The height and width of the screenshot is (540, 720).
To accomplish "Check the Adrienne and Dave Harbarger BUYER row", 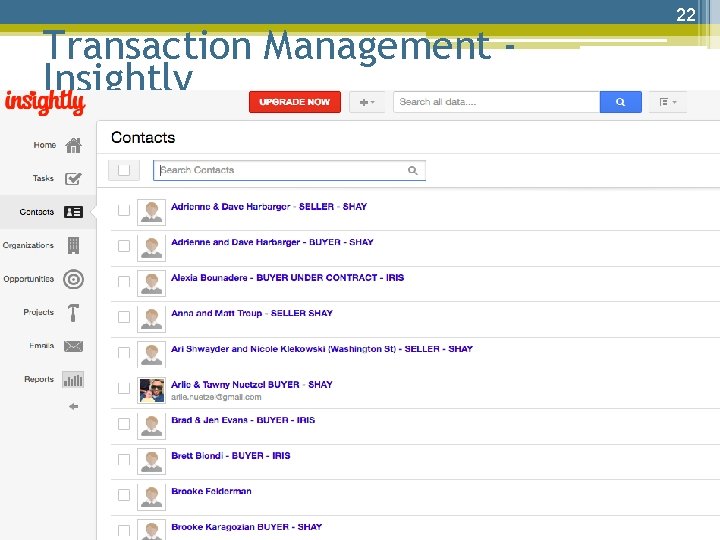I will point(124,246).
